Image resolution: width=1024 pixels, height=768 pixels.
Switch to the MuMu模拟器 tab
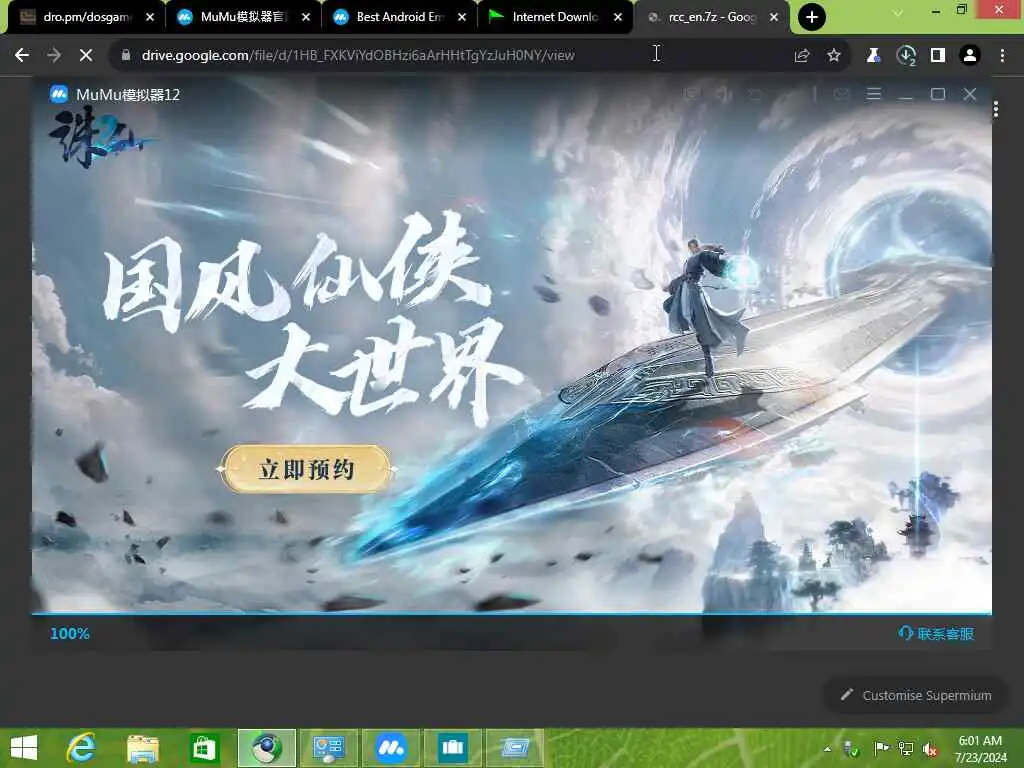coord(242,17)
